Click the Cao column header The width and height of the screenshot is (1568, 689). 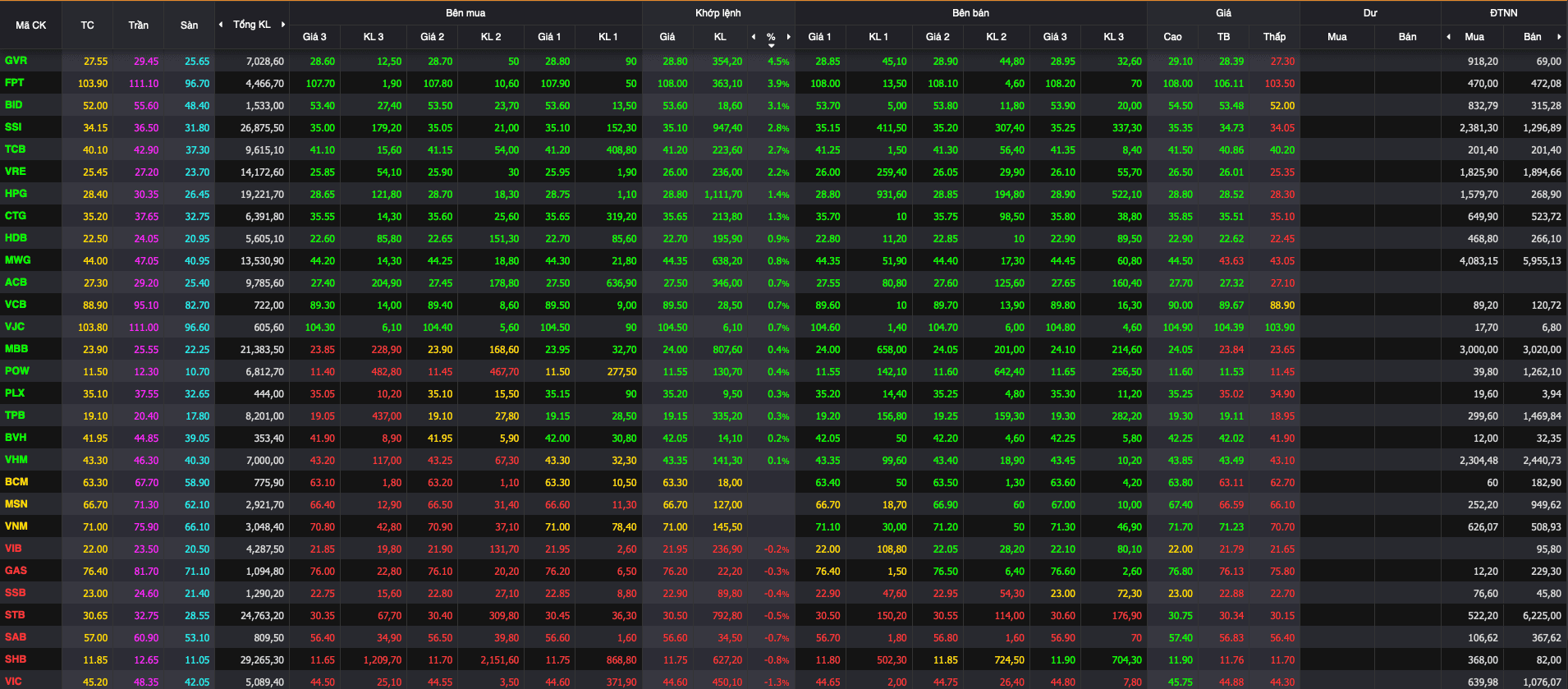(x=1172, y=37)
